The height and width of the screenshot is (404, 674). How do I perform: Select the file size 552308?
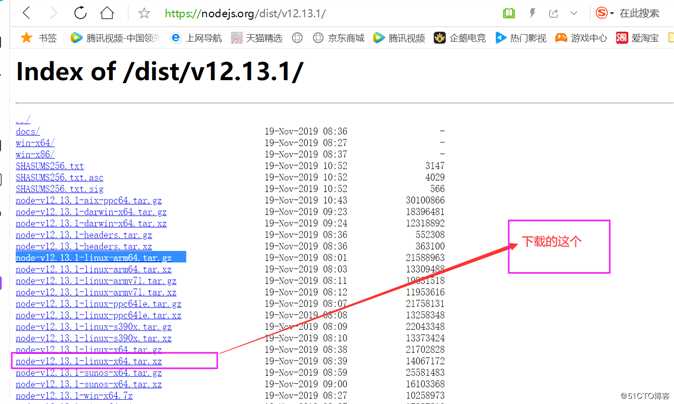[430, 235]
